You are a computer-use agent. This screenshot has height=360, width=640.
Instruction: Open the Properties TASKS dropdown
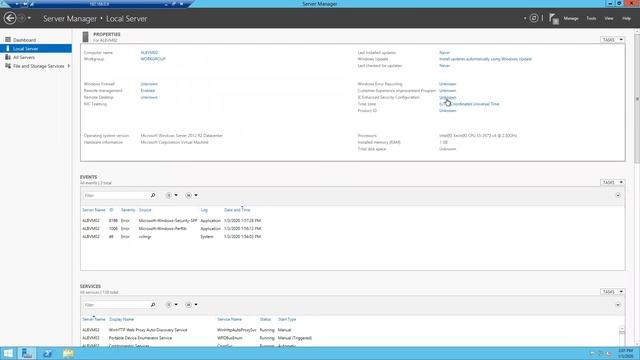pyautogui.click(x=612, y=40)
